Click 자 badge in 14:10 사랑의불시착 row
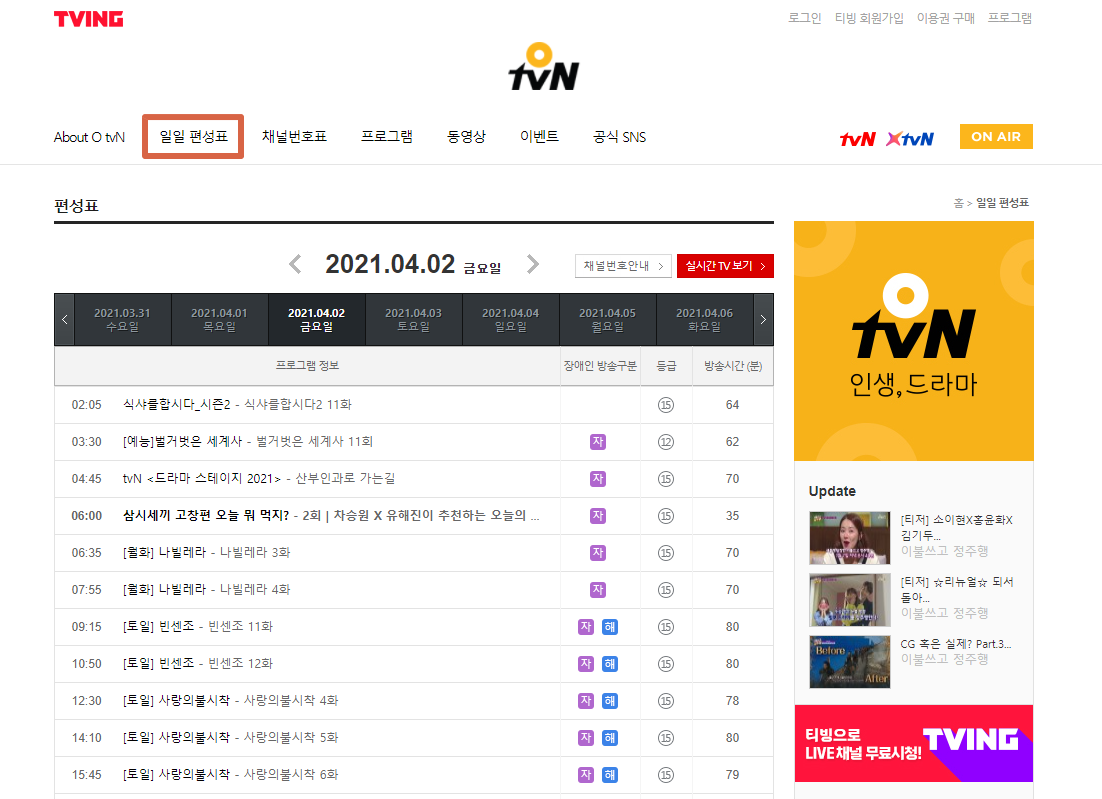The height and width of the screenshot is (799, 1102). tap(585, 738)
